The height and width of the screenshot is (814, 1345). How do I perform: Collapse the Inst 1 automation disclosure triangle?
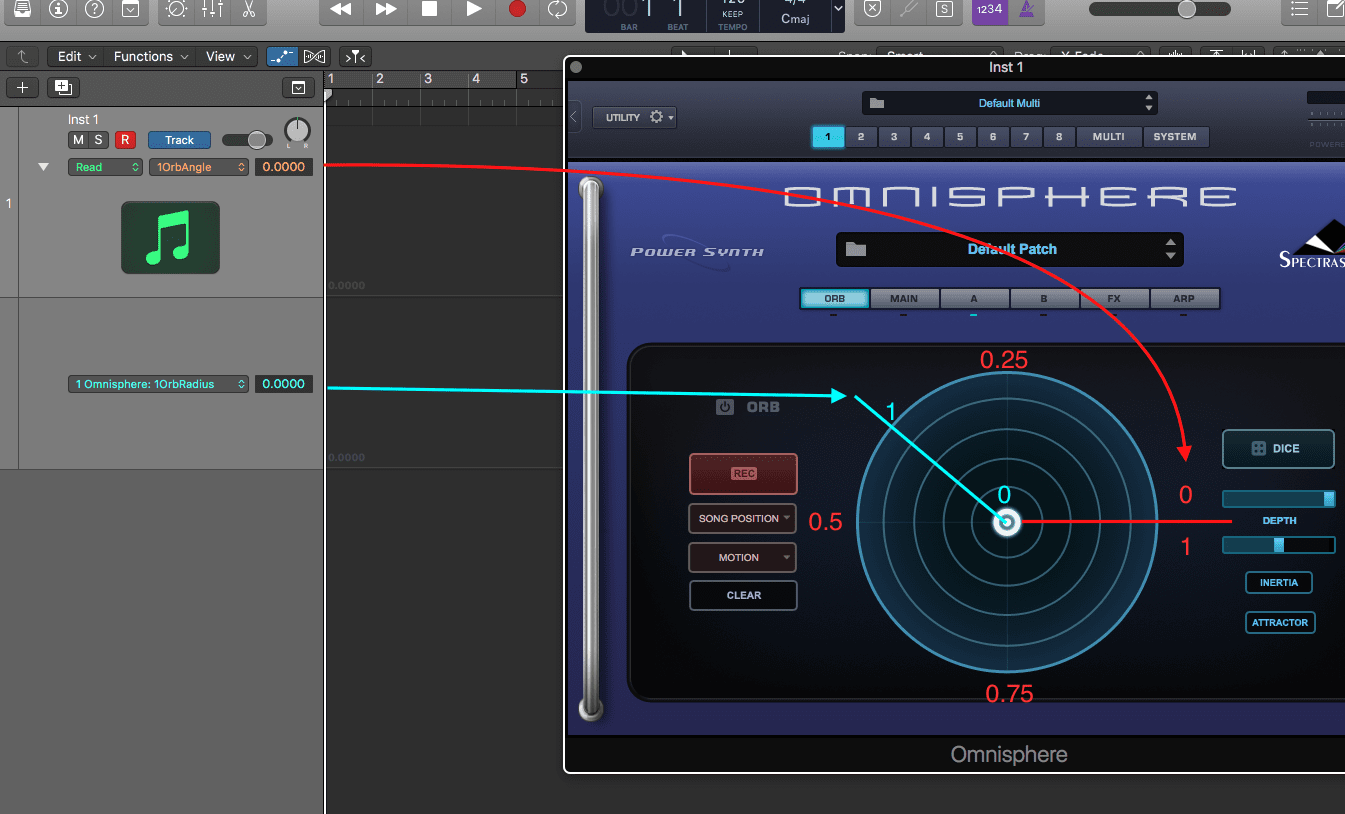43,167
